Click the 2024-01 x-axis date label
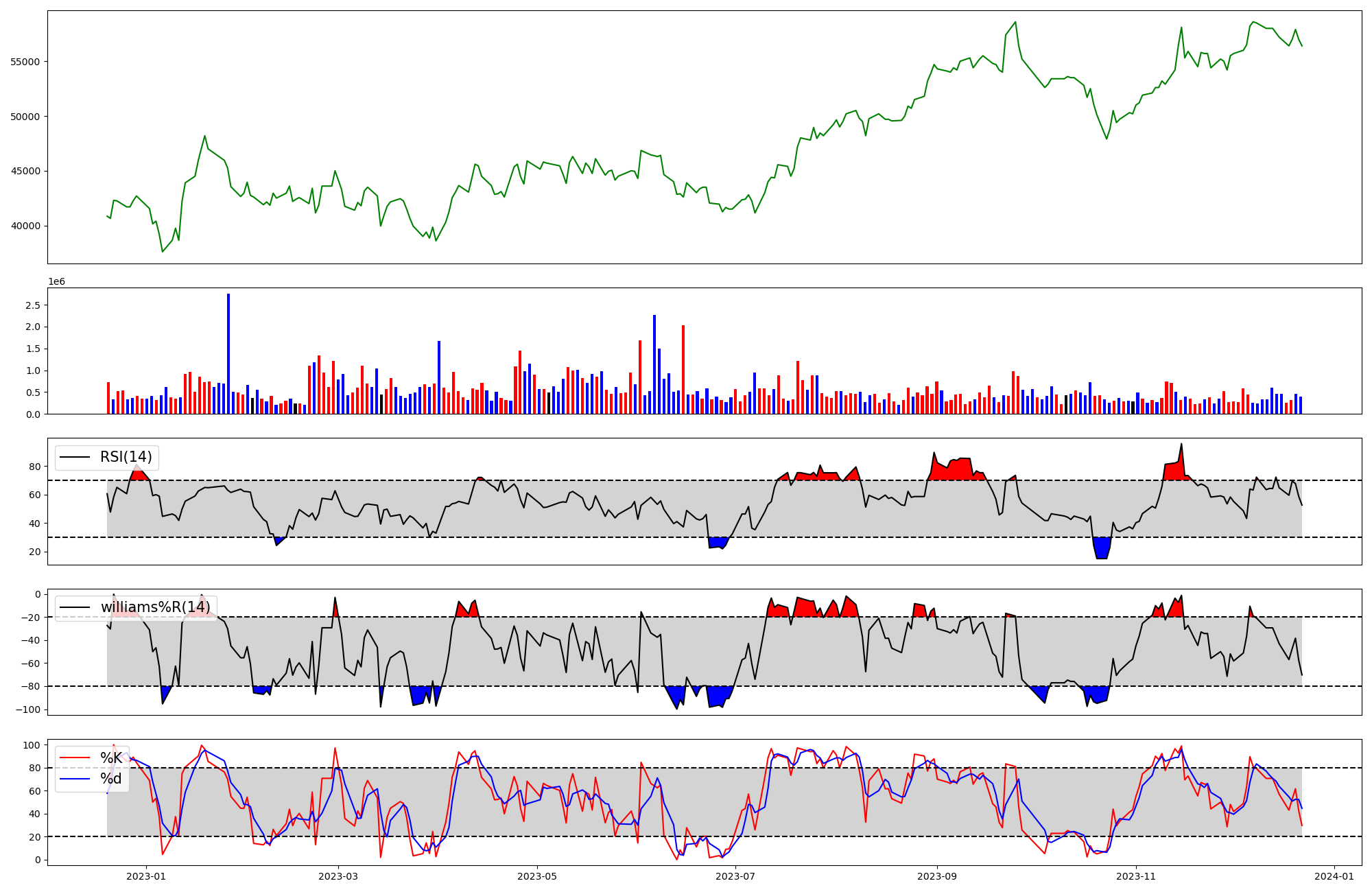 [x=1334, y=876]
